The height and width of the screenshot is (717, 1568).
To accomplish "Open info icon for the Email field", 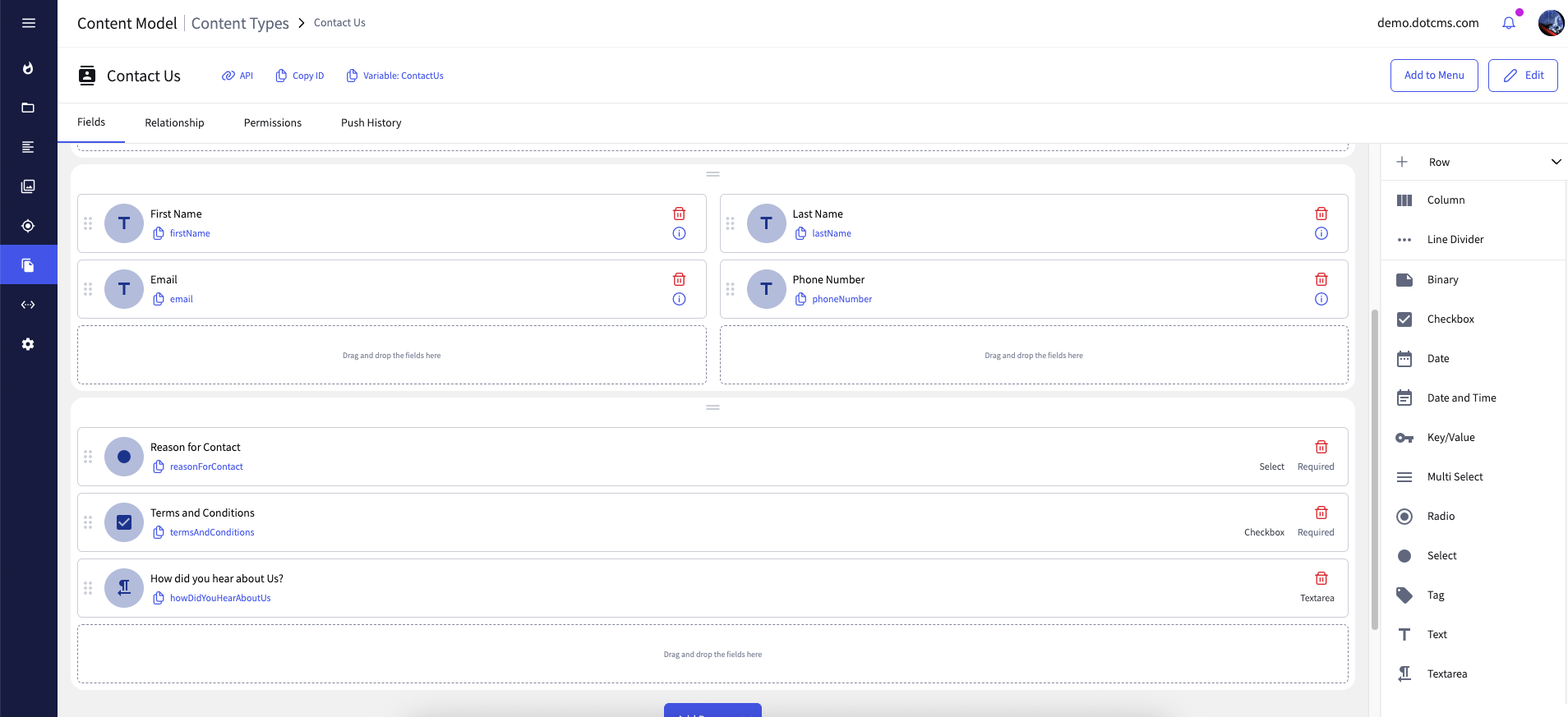I will pos(679,299).
